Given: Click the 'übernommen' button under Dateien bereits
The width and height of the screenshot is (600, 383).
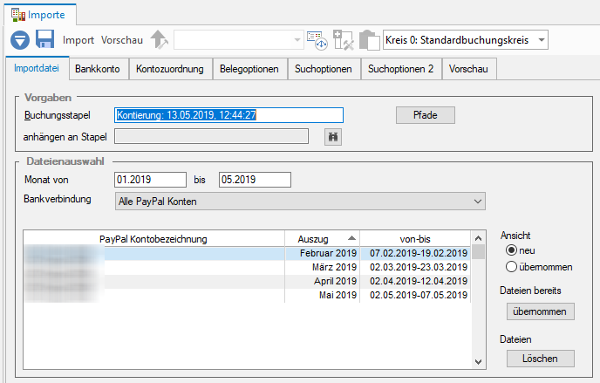Looking at the screenshot, I should (x=540, y=311).
